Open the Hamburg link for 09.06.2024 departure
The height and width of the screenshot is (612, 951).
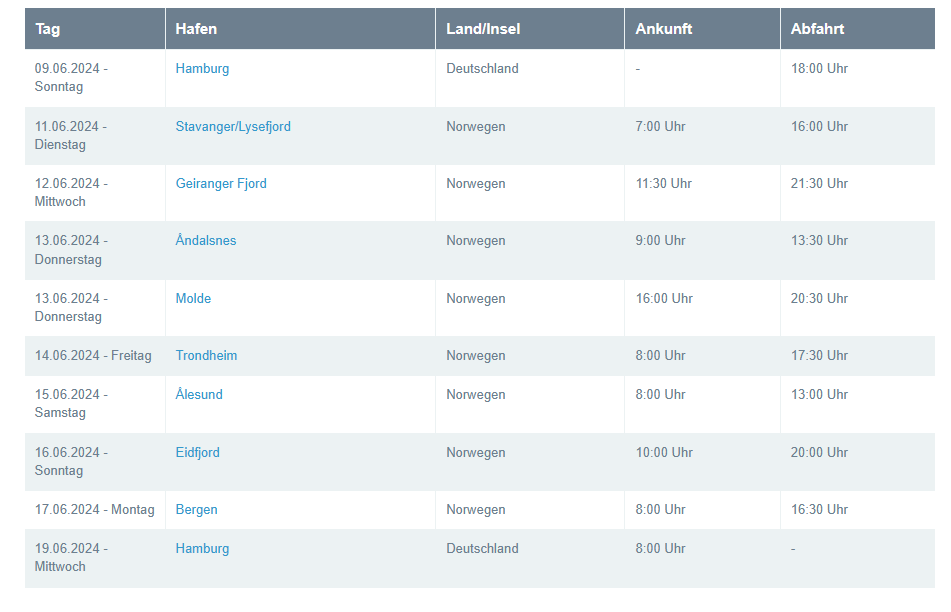[202, 69]
